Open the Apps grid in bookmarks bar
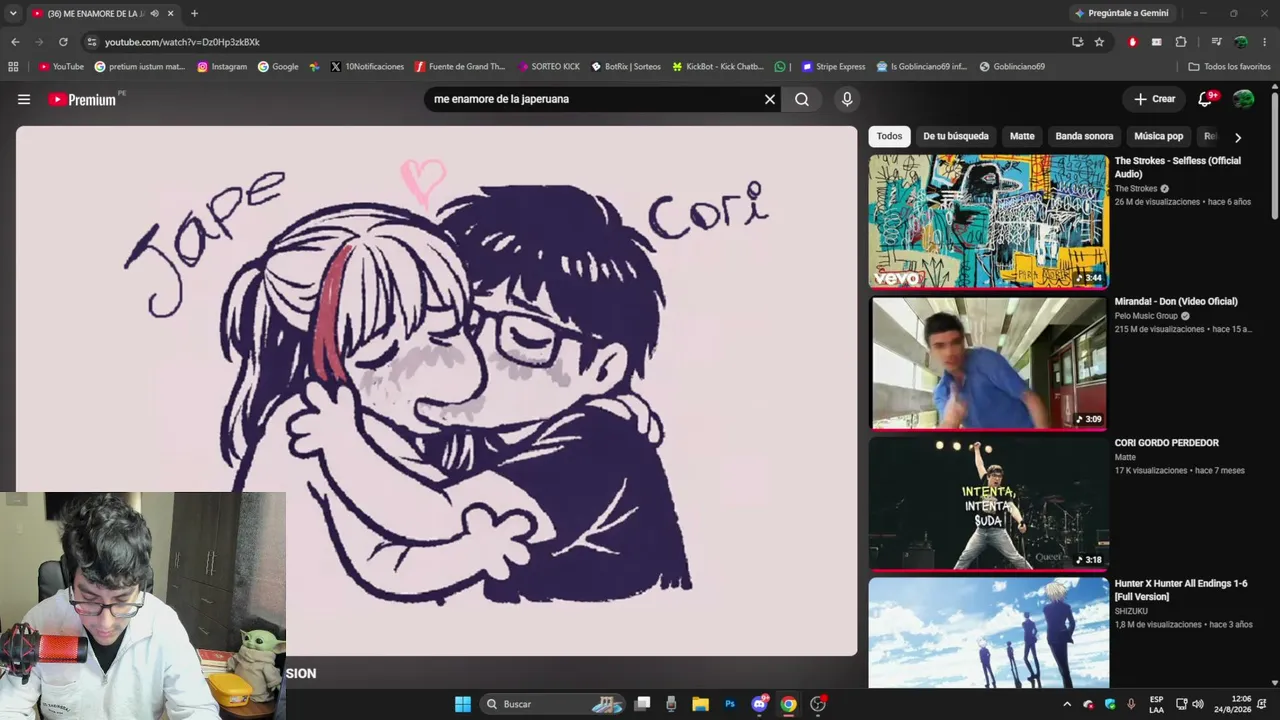The image size is (1280, 720). pos(13,67)
